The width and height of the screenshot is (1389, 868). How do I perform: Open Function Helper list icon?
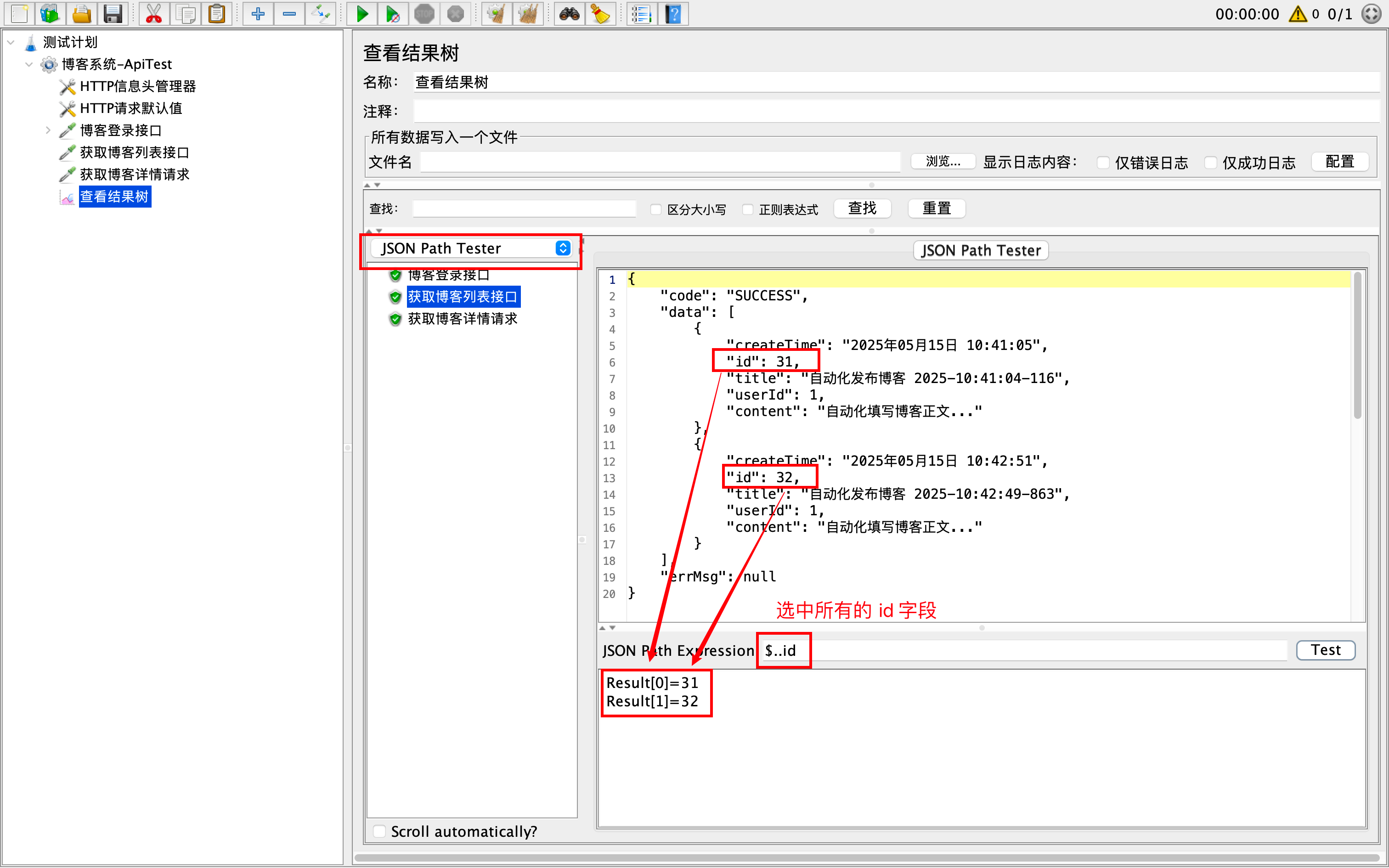click(641, 13)
